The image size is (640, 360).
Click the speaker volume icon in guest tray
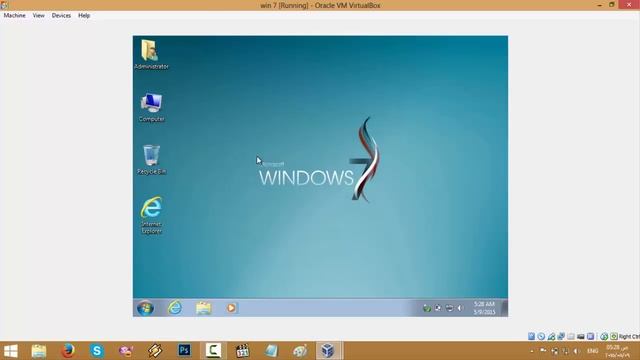click(460, 308)
